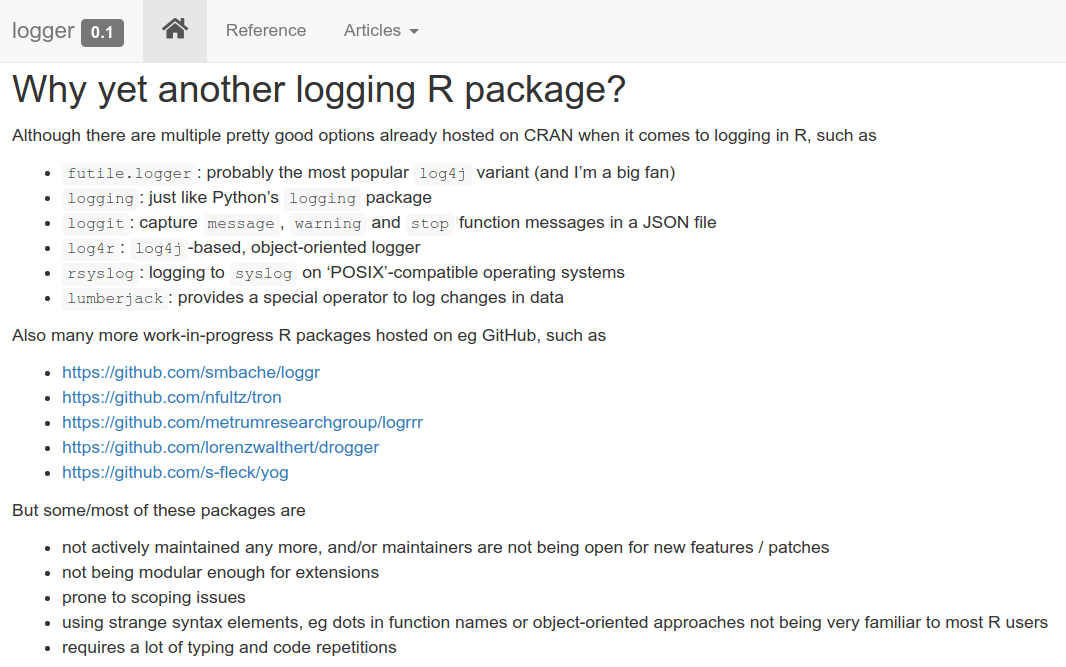This screenshot has width=1066, height=667.
Task: Click the log4r code label
Action: click(x=90, y=249)
